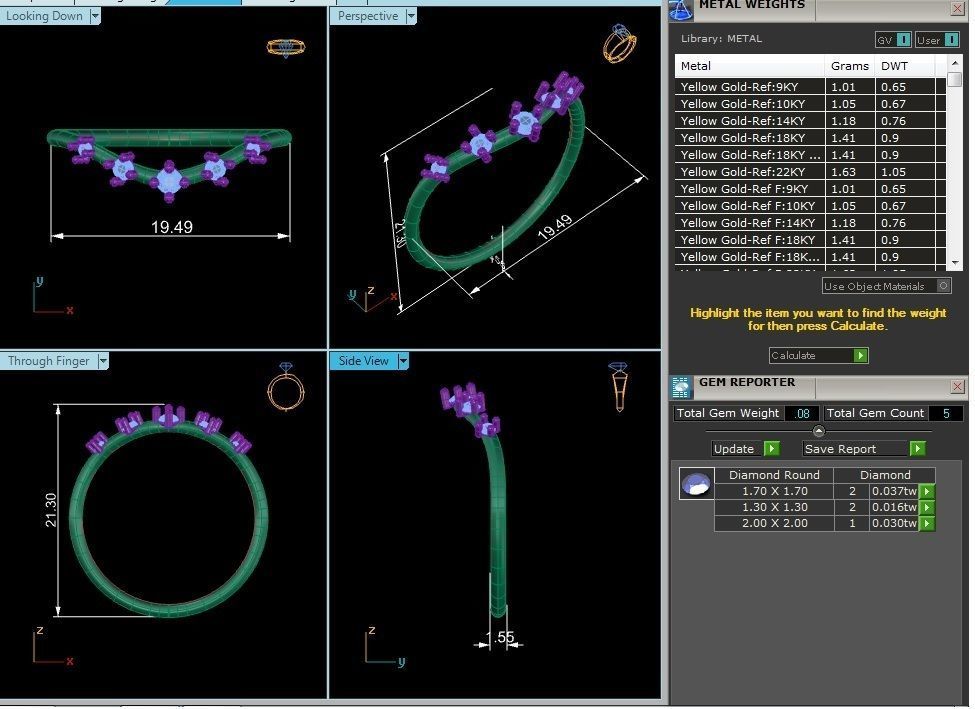Open the Through Finger viewport dropdown
Viewport: 975px width, 709px height.
(x=103, y=361)
